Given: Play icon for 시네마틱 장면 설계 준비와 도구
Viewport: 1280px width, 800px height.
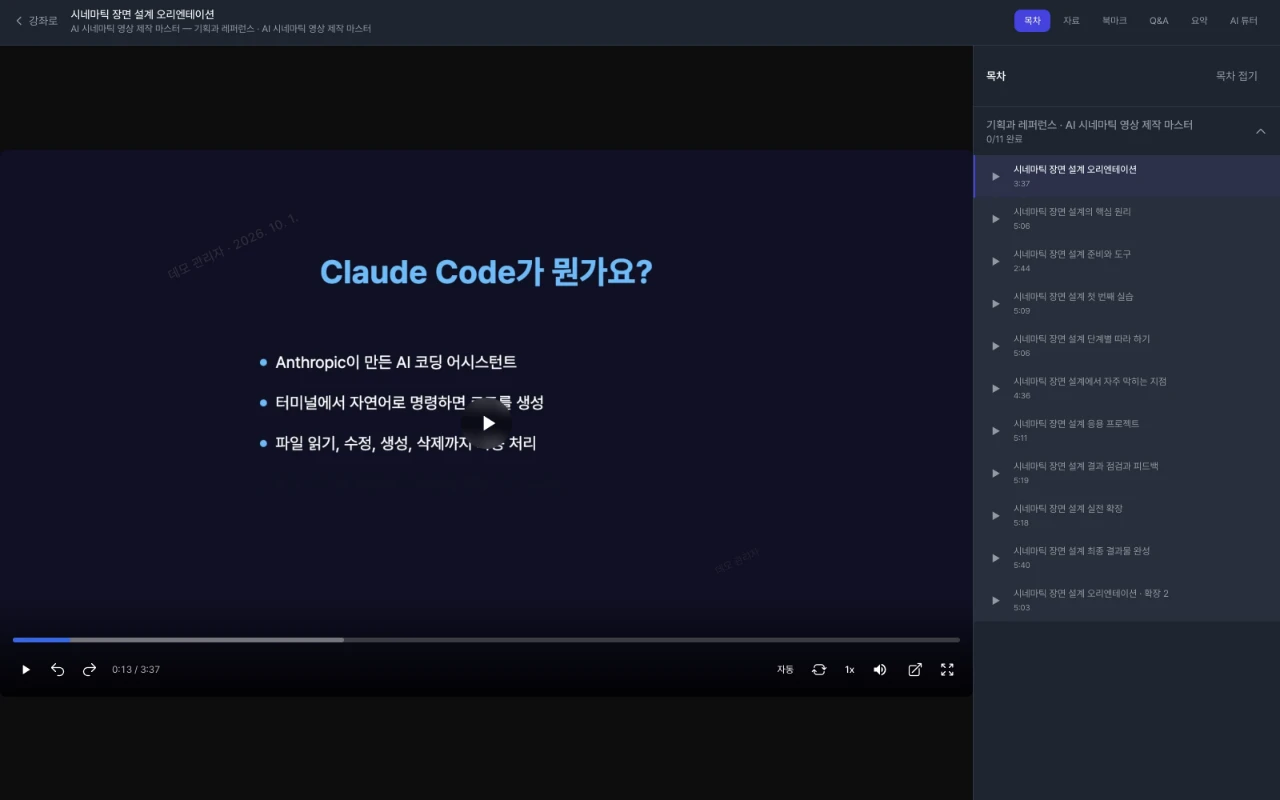Looking at the screenshot, I should pyautogui.click(x=995, y=261).
